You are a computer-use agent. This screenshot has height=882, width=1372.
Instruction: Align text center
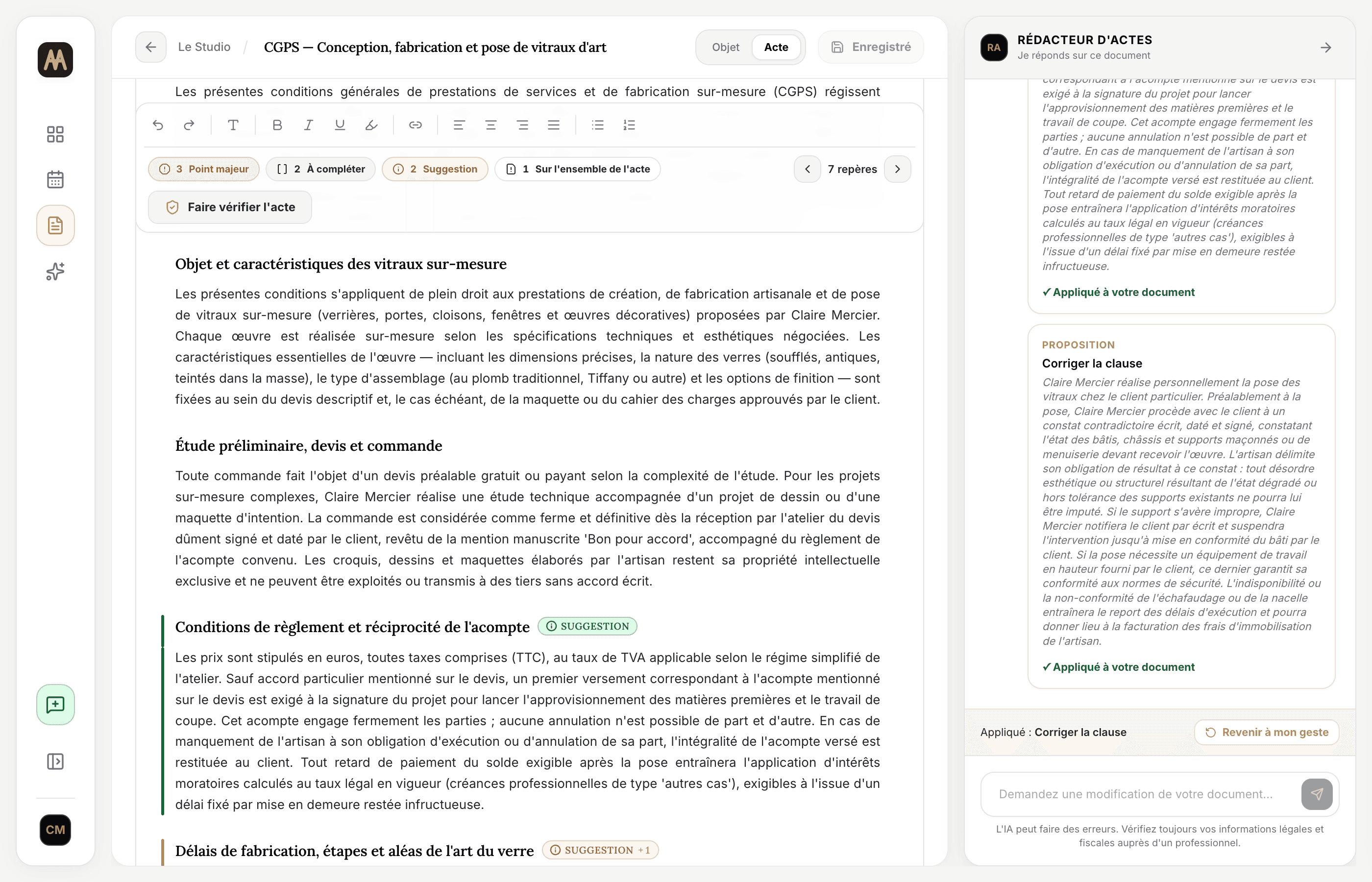click(491, 125)
